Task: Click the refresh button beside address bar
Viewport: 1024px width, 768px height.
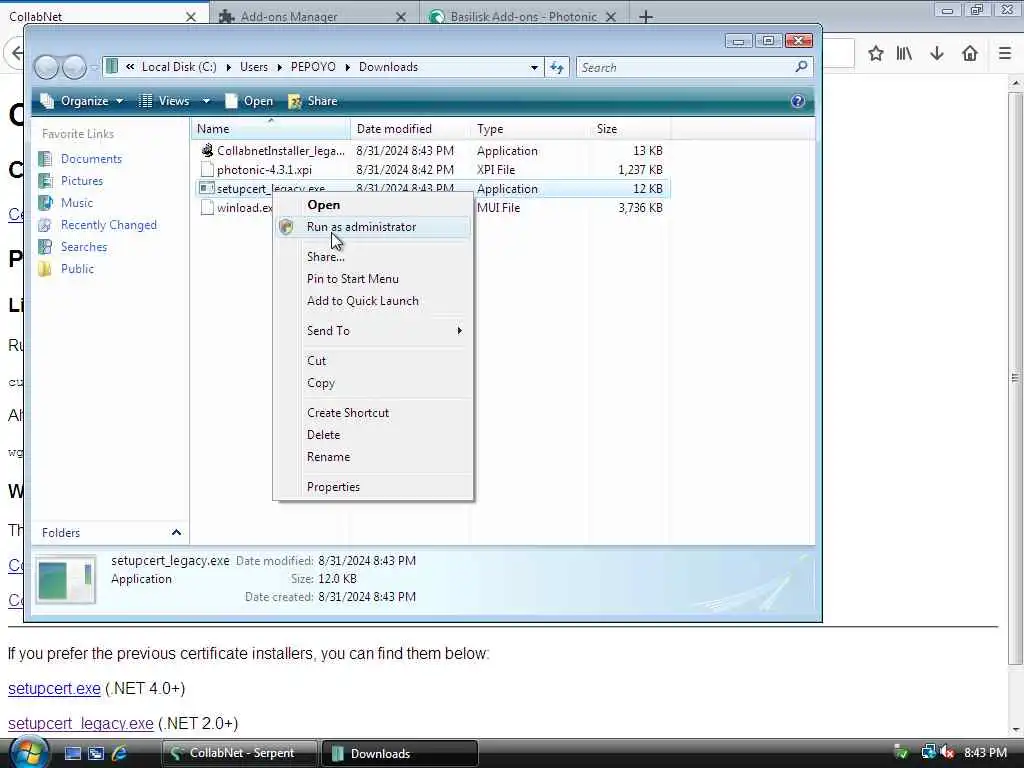Action: pos(557,67)
